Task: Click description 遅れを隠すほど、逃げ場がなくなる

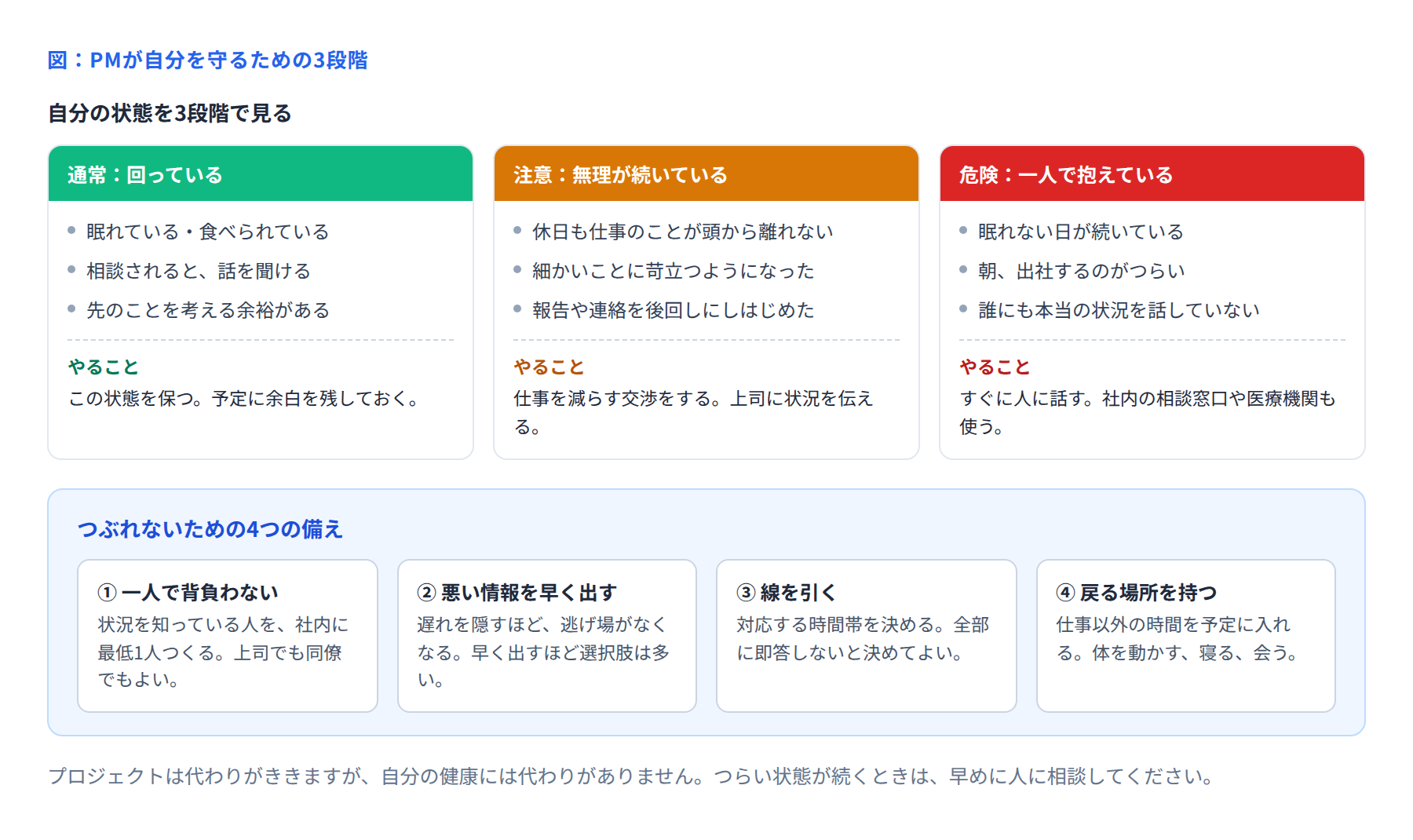Action: point(543,652)
